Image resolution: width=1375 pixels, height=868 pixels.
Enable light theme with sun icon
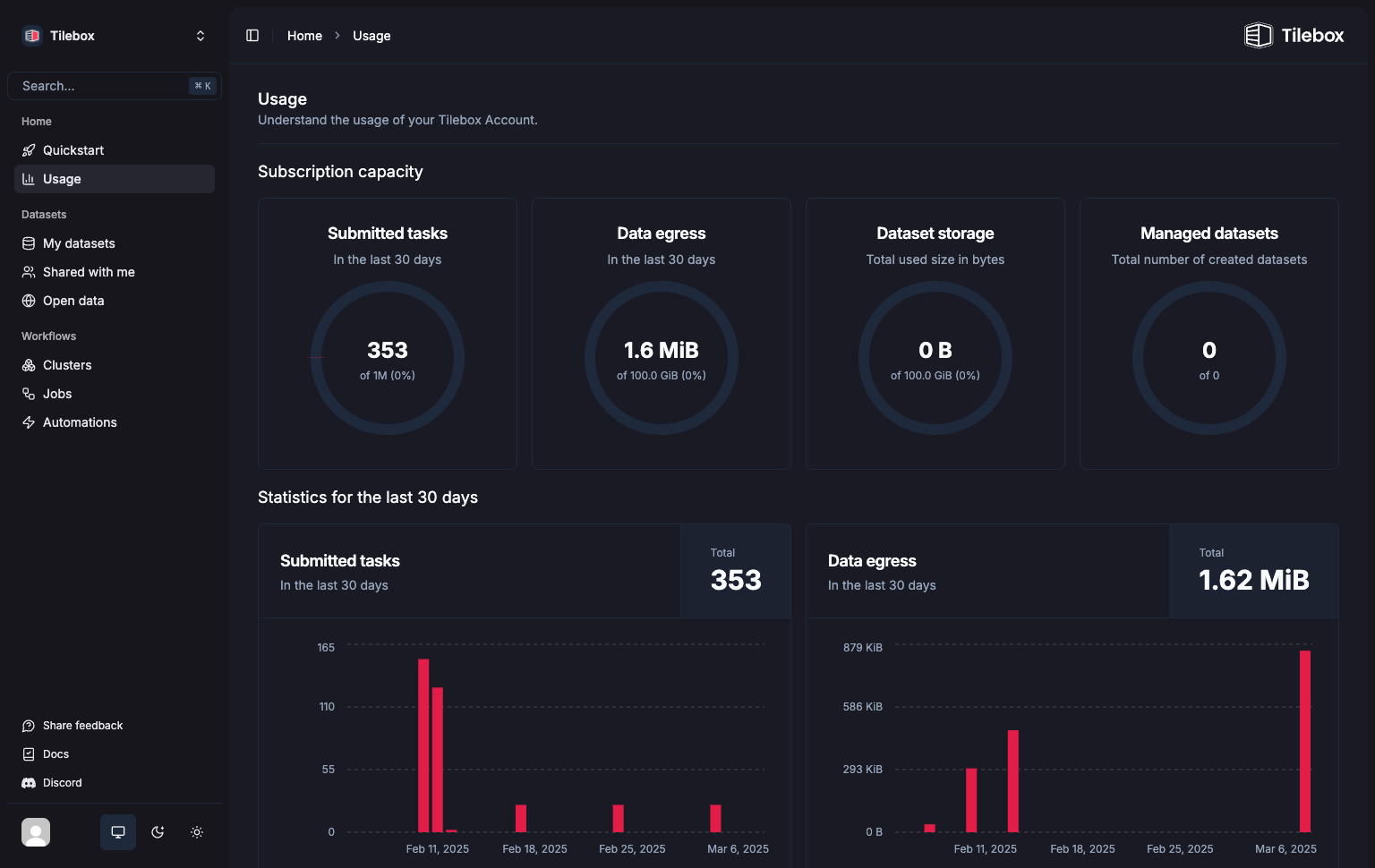tap(197, 832)
